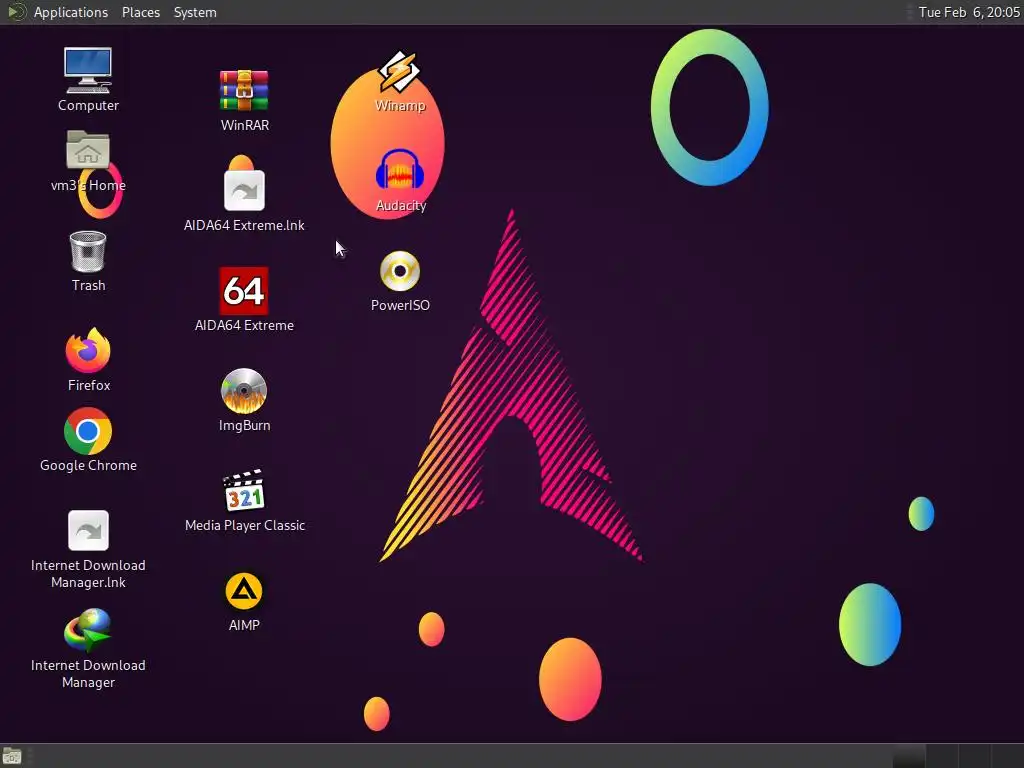This screenshot has height=768, width=1024.
Task: Select the red AIDA64 Extreme icon
Action: [244, 291]
